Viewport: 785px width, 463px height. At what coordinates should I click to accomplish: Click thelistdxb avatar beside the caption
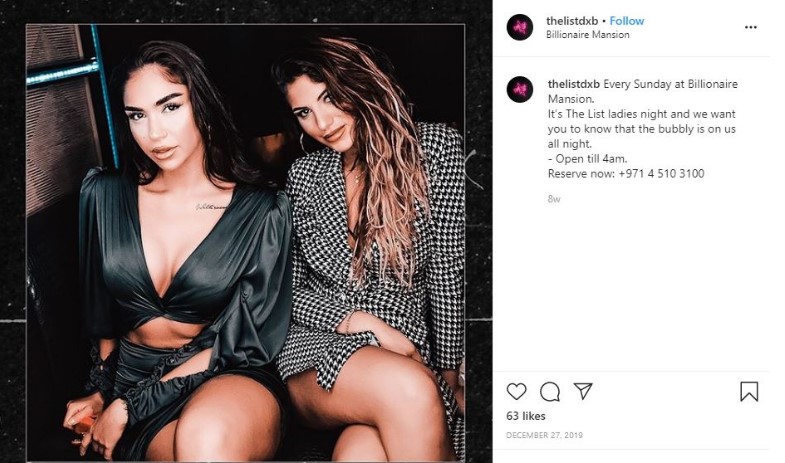point(520,90)
